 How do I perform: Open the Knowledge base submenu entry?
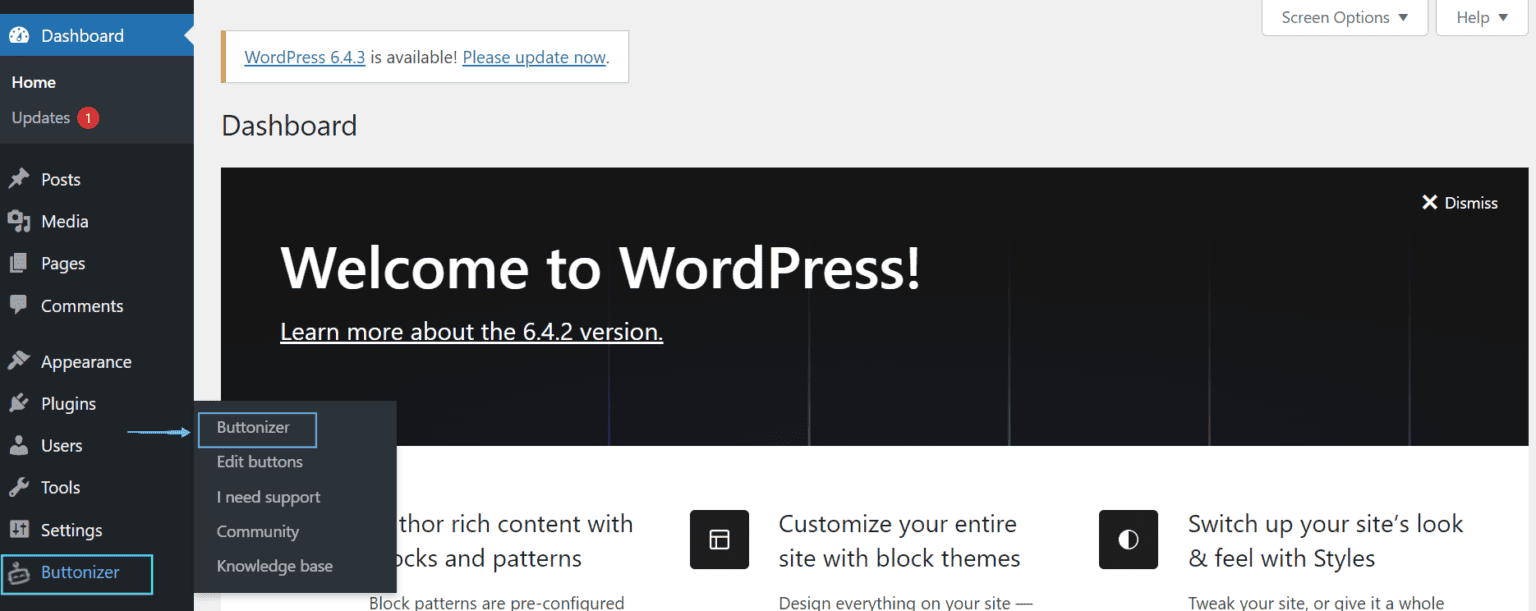coord(275,565)
